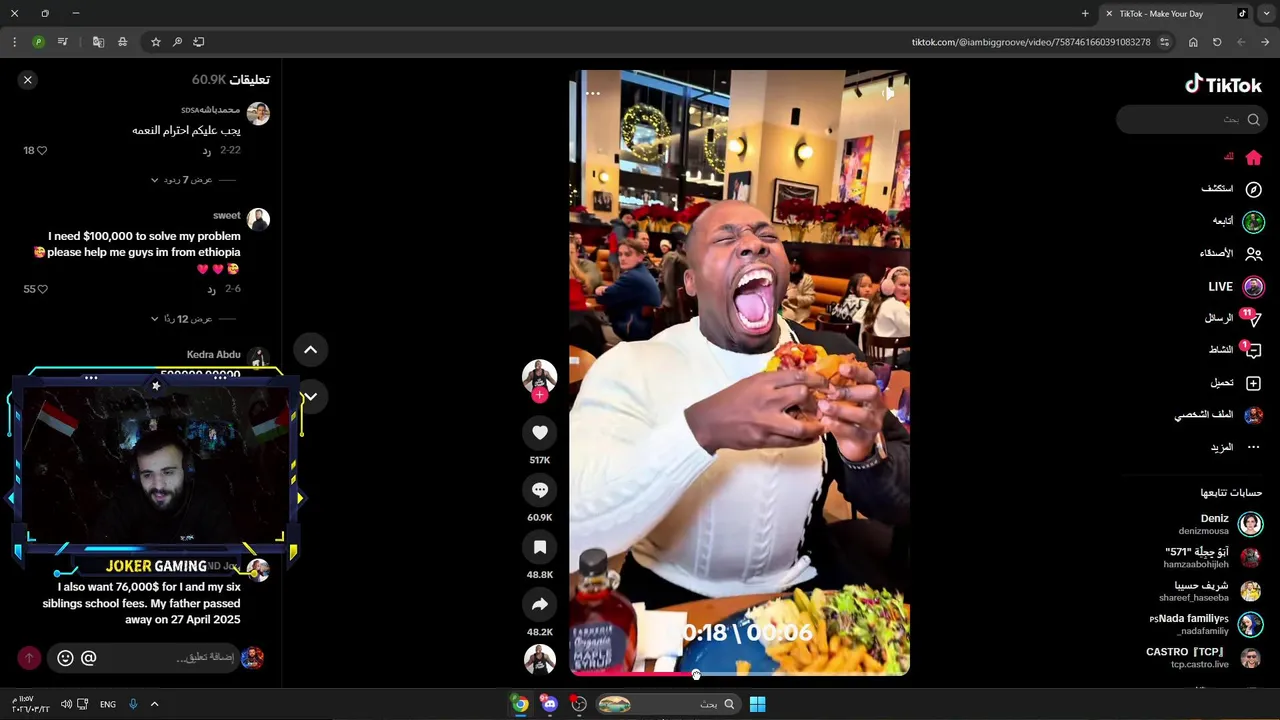Screen dimensions: 1280x720
Task: Expand 7 replies under first comment
Action: pos(181,180)
